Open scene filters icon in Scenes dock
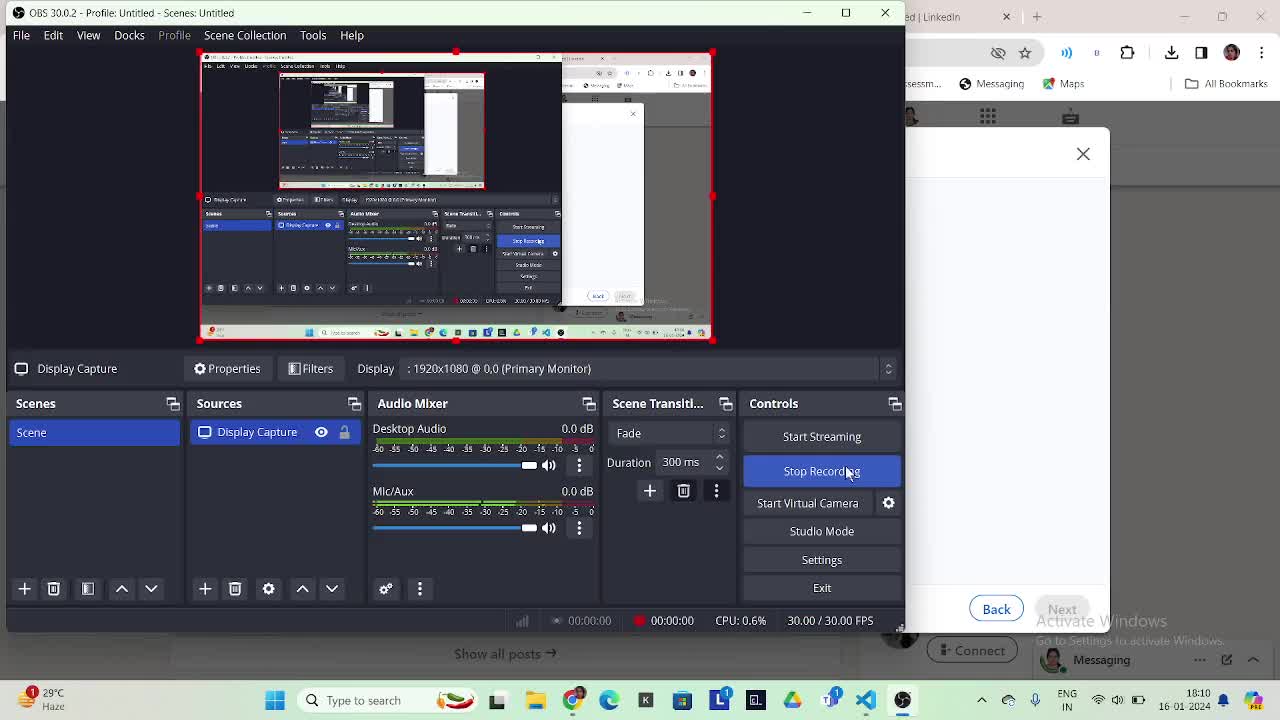The height and width of the screenshot is (720, 1280). 88,589
